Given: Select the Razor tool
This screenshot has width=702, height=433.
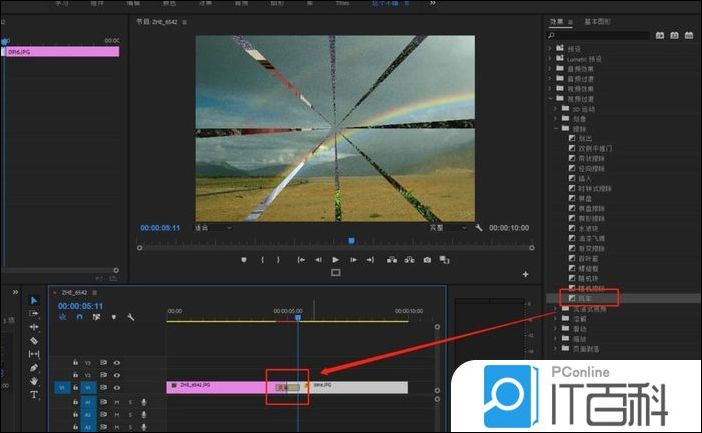Looking at the screenshot, I should pyautogui.click(x=33, y=340).
